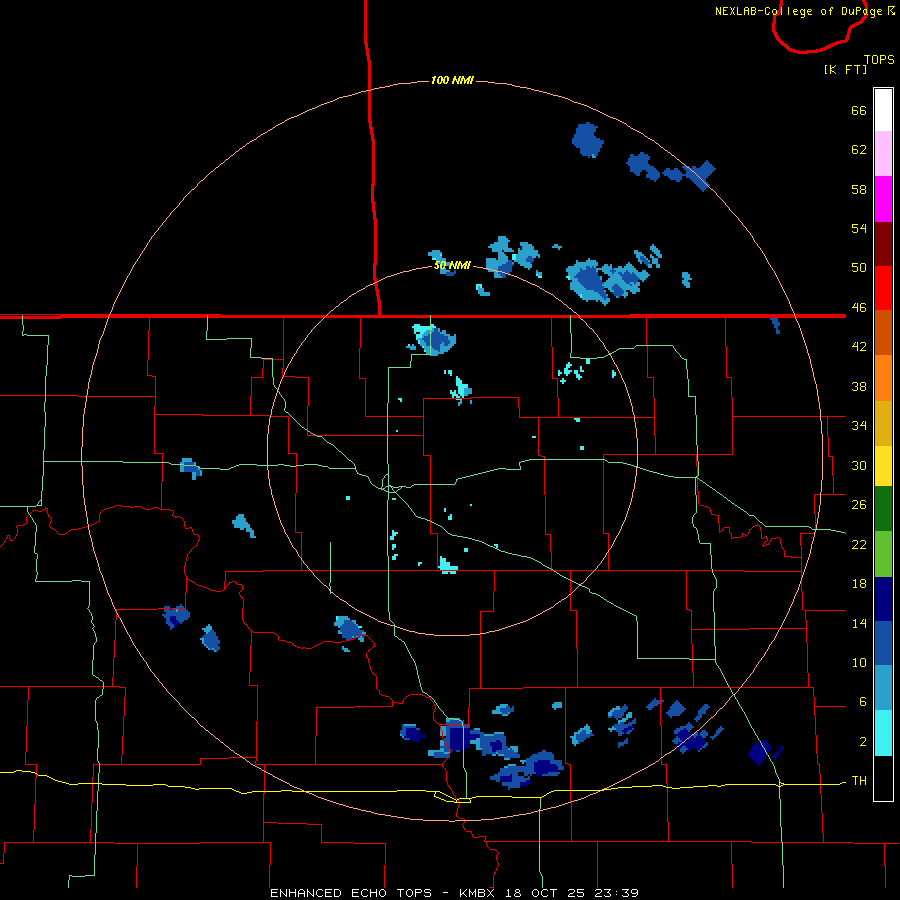The image size is (900, 900).
Task: Click the bright red legend swatch
Action: [883, 288]
